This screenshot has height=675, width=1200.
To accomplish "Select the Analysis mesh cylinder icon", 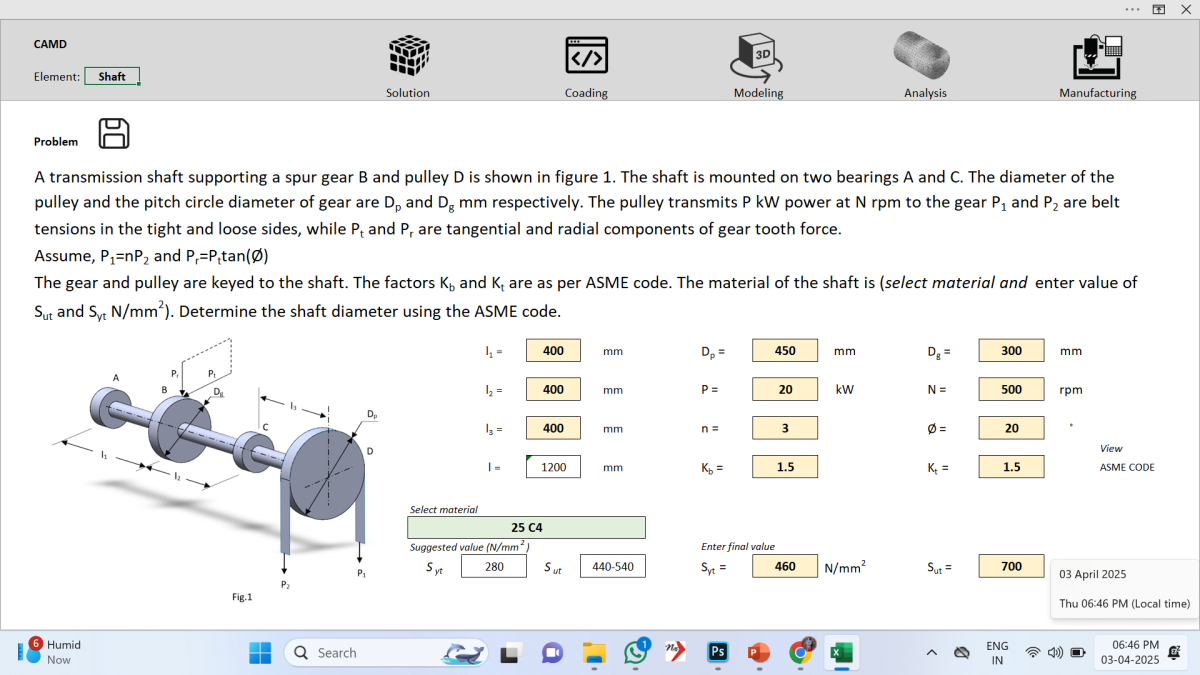I will tap(925, 56).
